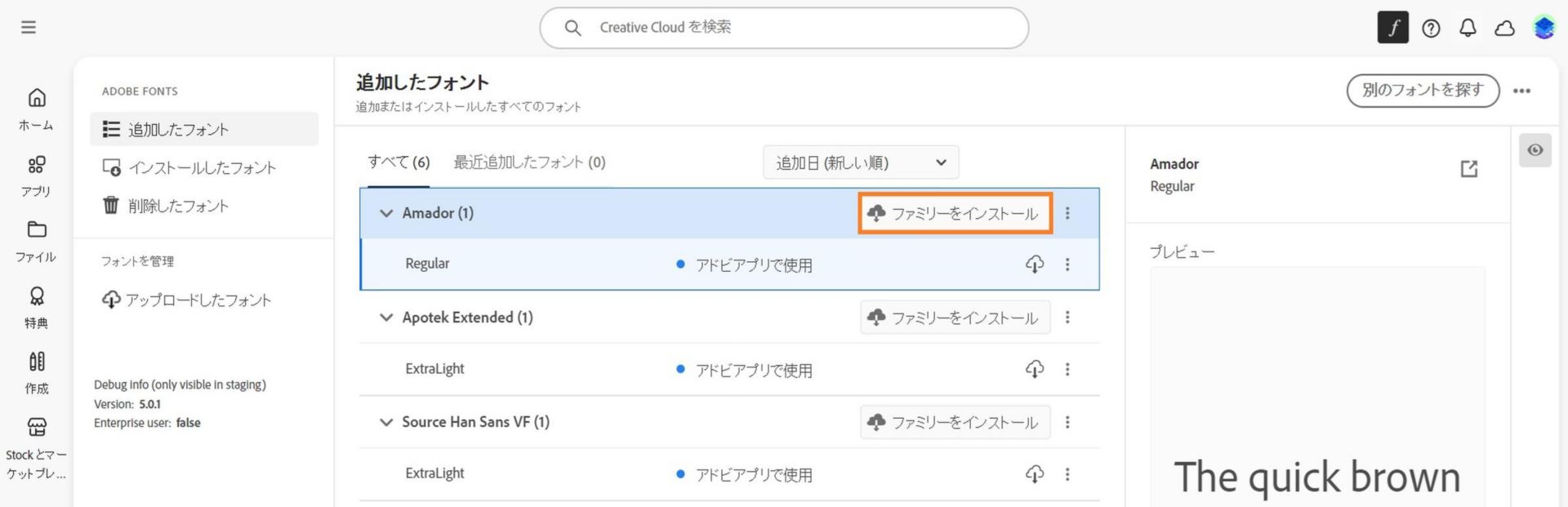Screen dimensions: 1568x507
Task: Open the hamburger menu
Action: 29,27
